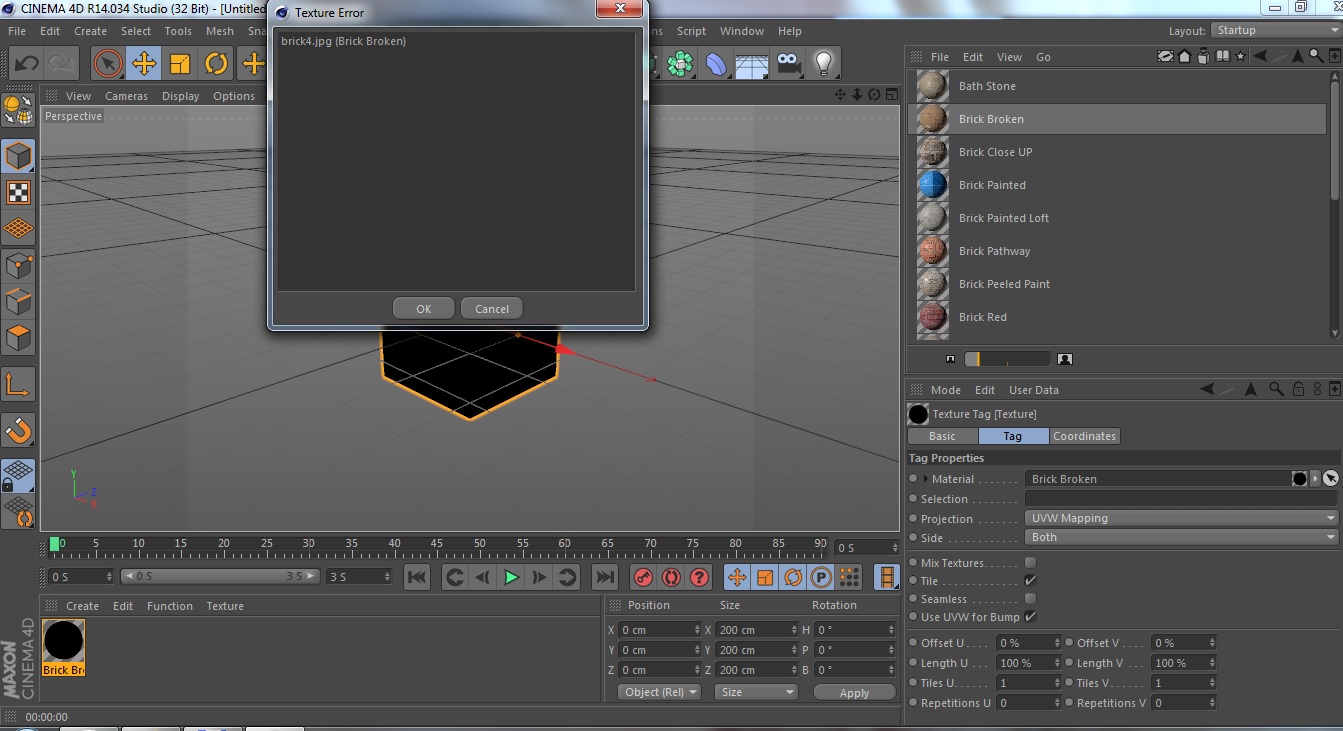
Task: Enable the Axis mode L-shaped icon
Action: click(x=19, y=384)
